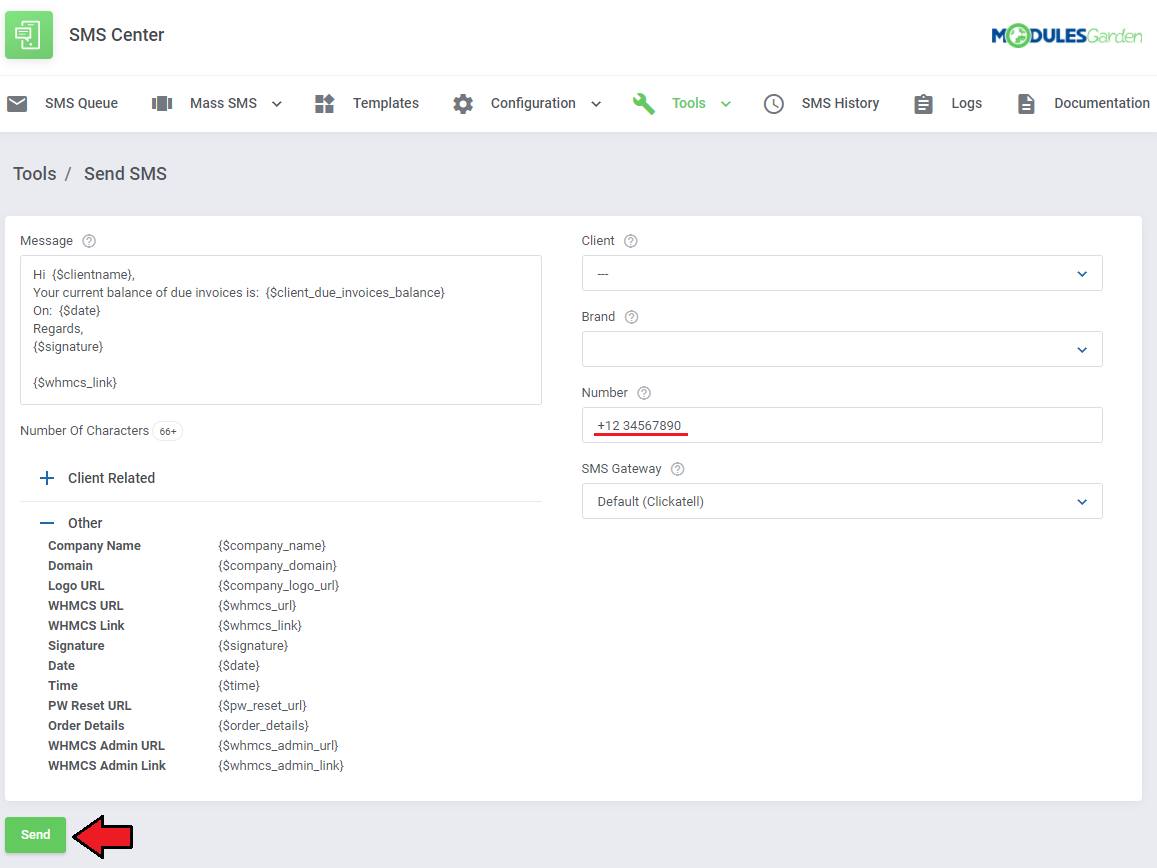Image resolution: width=1157 pixels, height=868 pixels.
Task: Click the SMS Center title
Action: click(117, 35)
